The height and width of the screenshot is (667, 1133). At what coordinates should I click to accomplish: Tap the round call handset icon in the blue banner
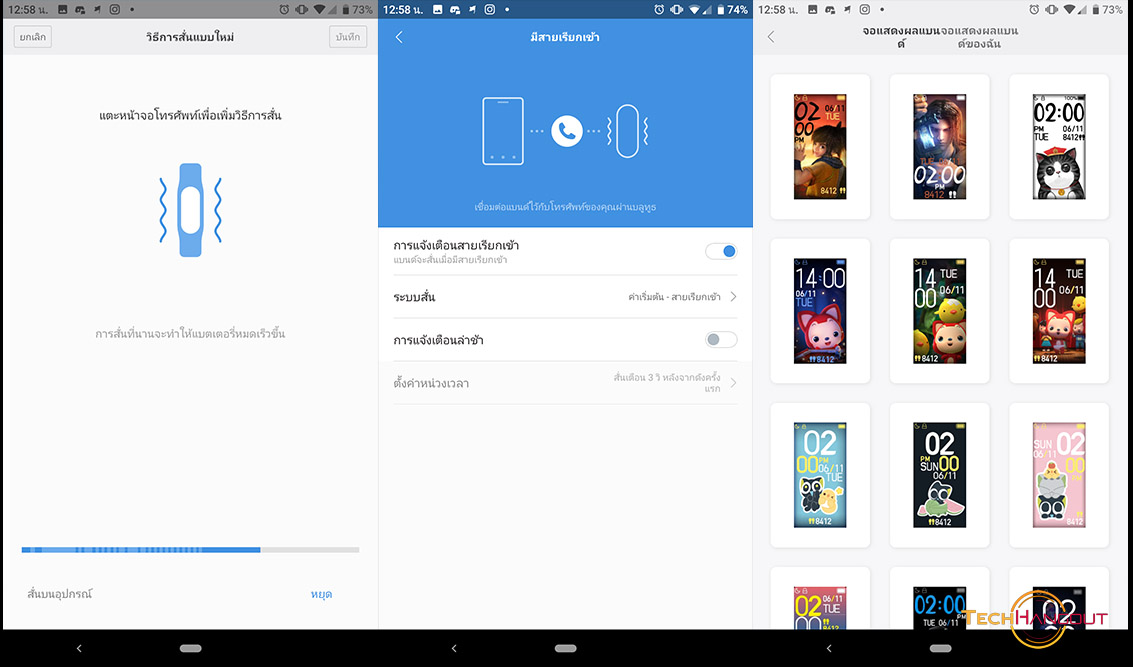[x=566, y=131]
